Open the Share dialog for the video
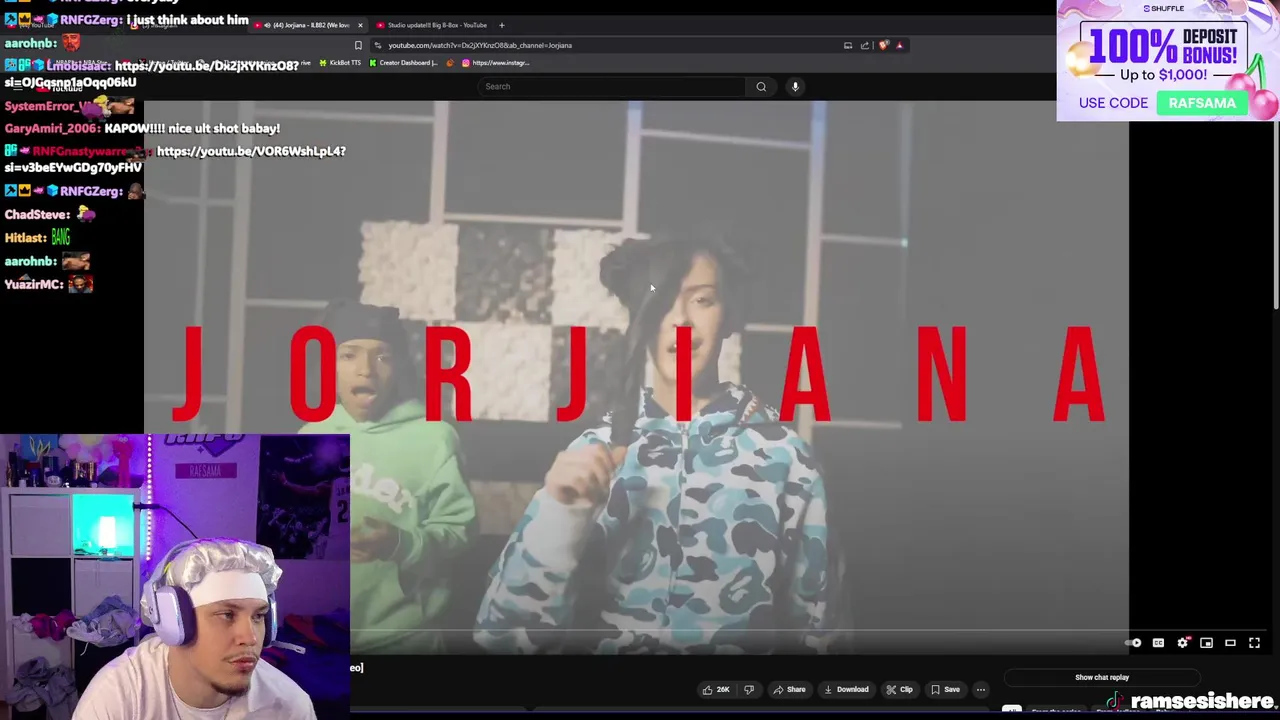This screenshot has width=1280, height=720. point(789,689)
